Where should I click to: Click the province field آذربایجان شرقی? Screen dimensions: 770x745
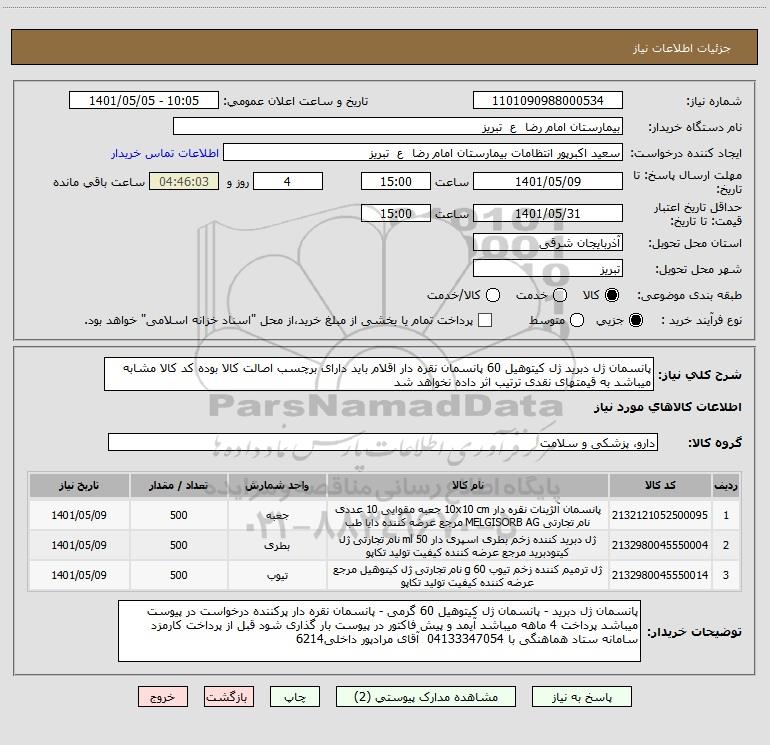[x=548, y=242]
